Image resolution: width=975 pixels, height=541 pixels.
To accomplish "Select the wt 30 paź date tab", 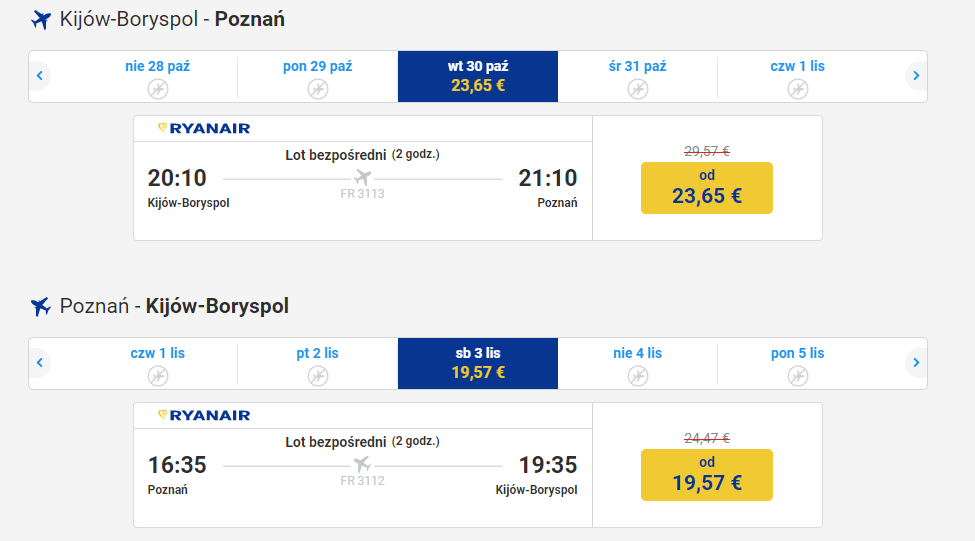I will (478, 76).
